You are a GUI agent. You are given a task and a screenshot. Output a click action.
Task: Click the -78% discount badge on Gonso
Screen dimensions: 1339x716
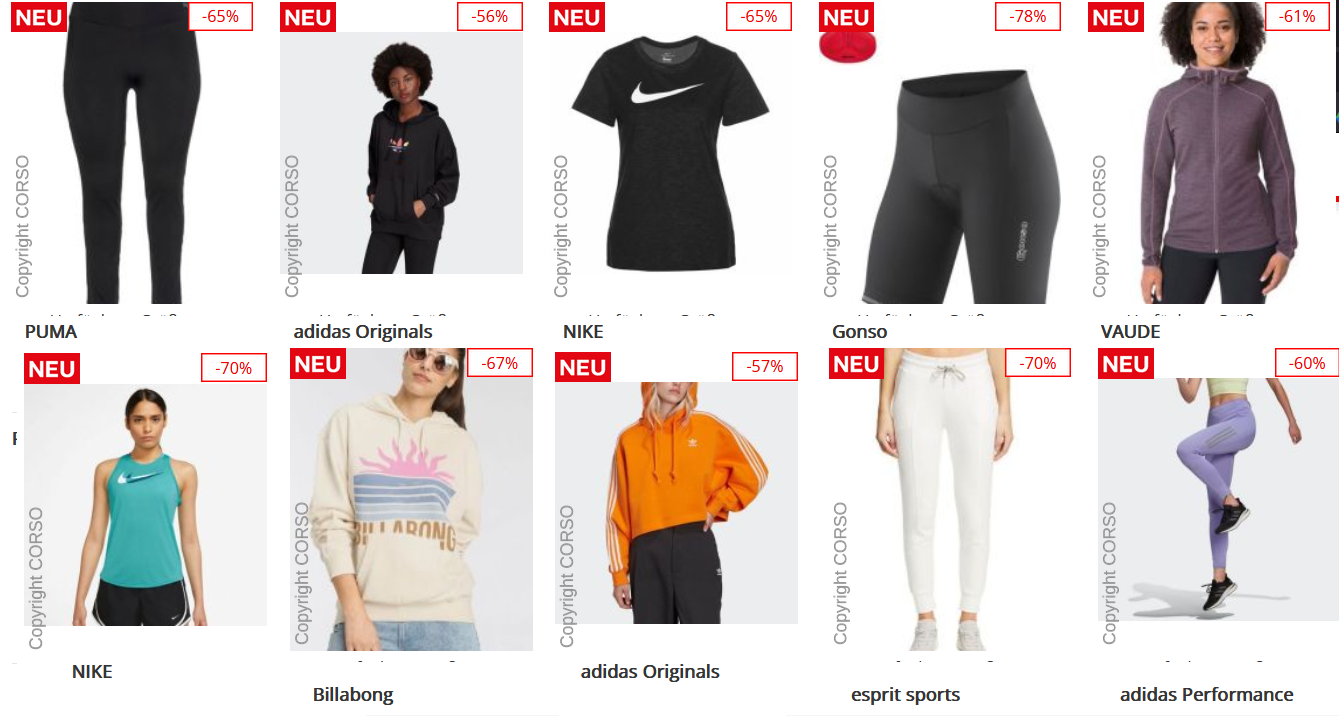(1028, 16)
